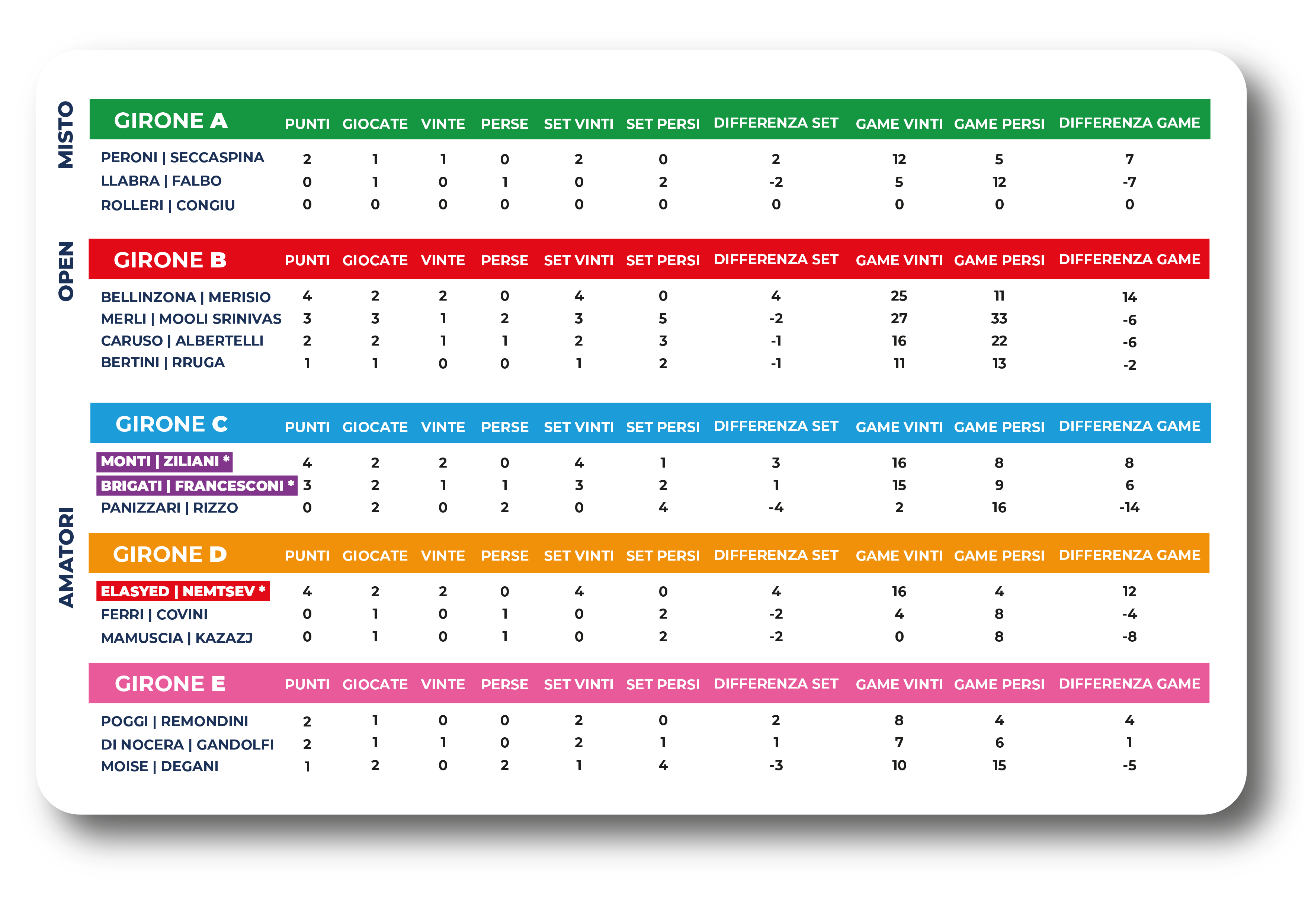Select the DI NOCERA | GANDOLFI team name
This screenshot has width=1305, height=924.
point(187,744)
